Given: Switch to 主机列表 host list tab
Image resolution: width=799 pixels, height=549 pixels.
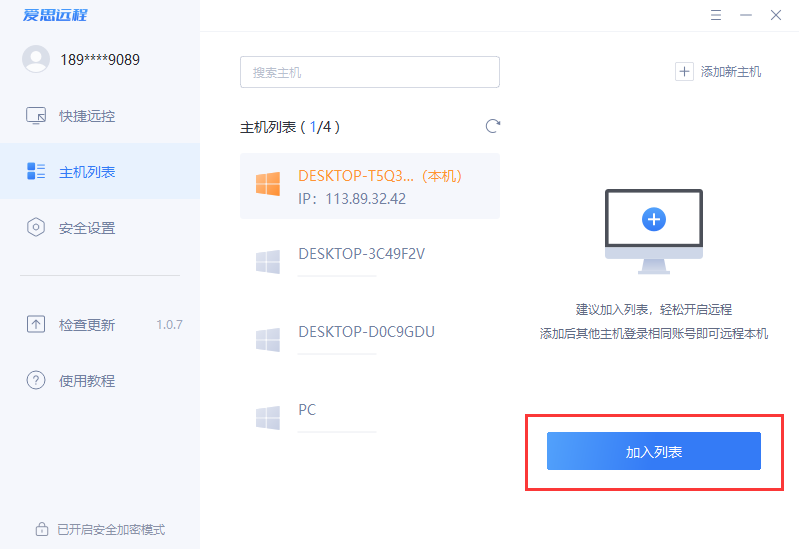Looking at the screenshot, I should [87, 172].
